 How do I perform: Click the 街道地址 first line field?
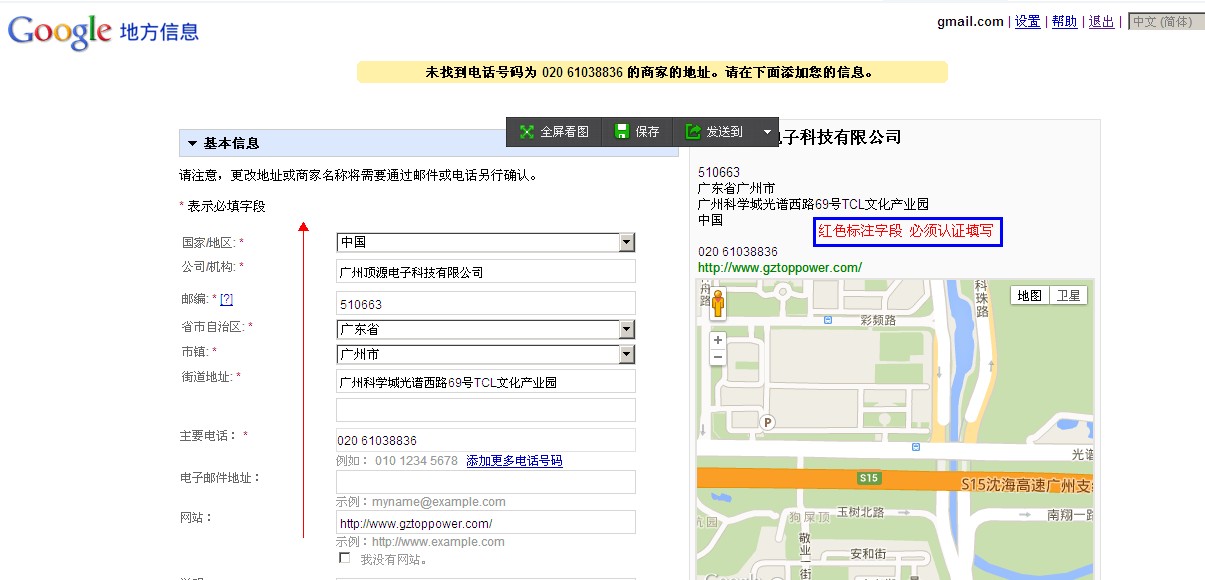[486, 381]
